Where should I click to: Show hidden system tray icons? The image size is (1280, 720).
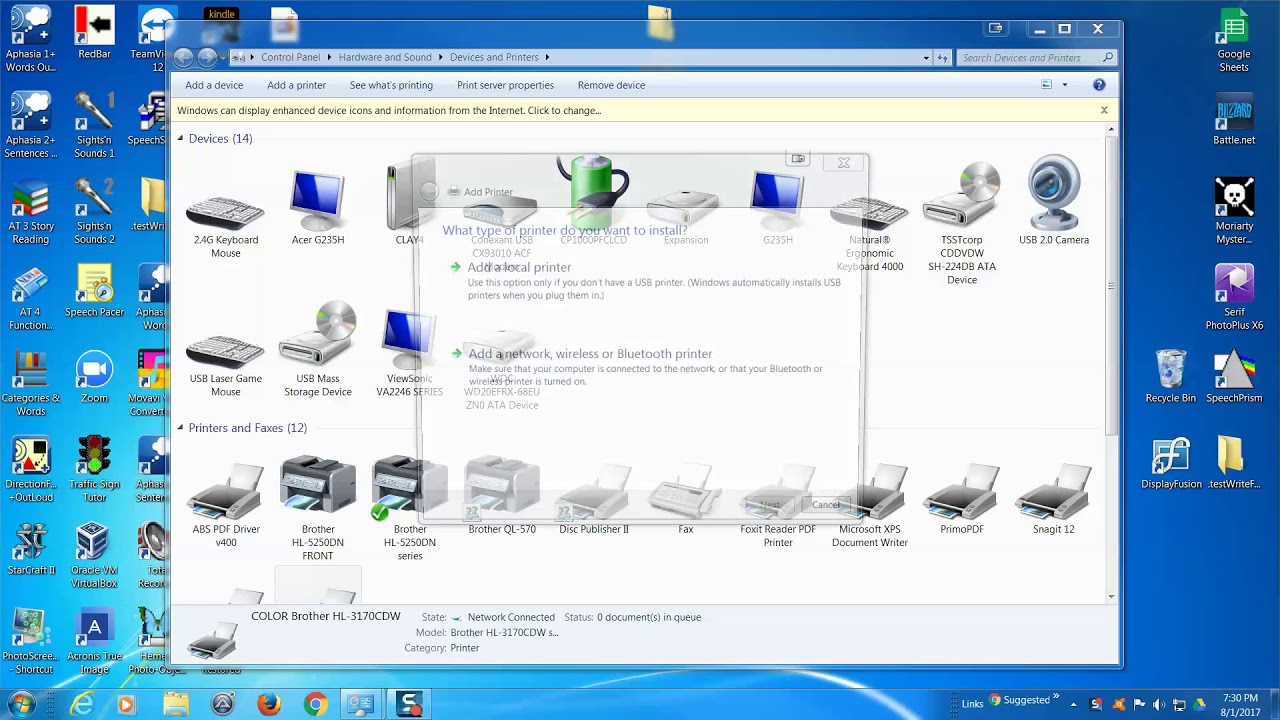pyautogui.click(x=1074, y=704)
